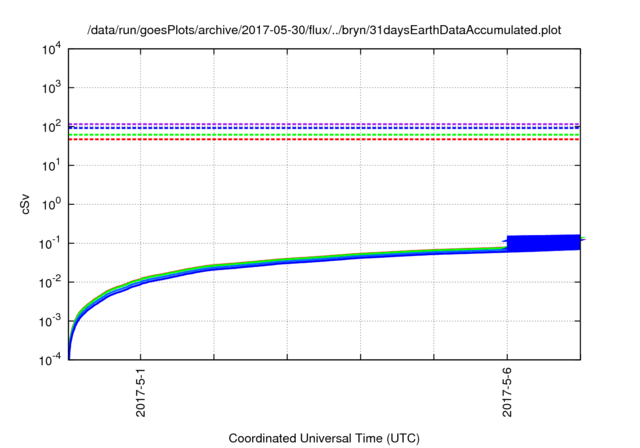Click the 10^-4 y-axis tick label
This screenshot has width=640, height=448.
pos(50,360)
